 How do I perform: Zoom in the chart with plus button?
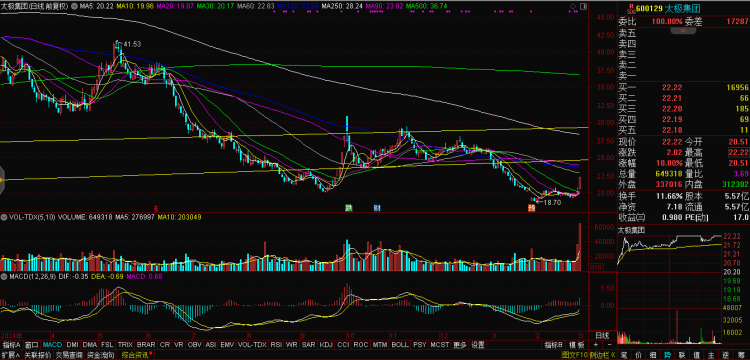pos(596,345)
